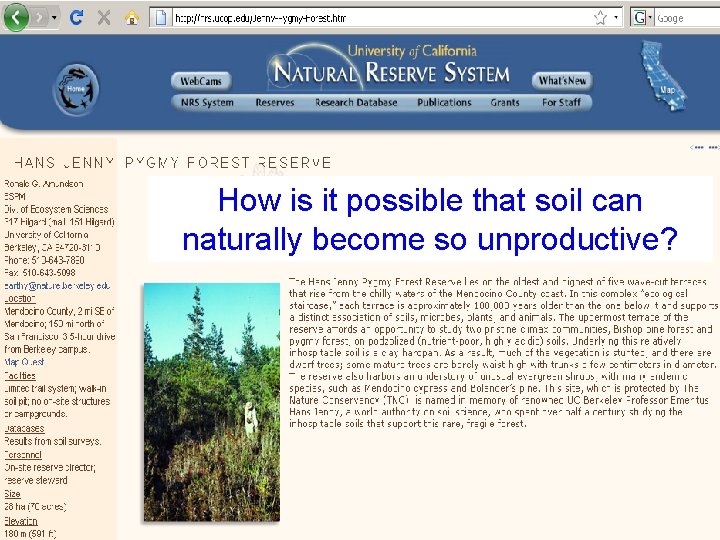Open the Research Database menu item

click(x=356, y=102)
